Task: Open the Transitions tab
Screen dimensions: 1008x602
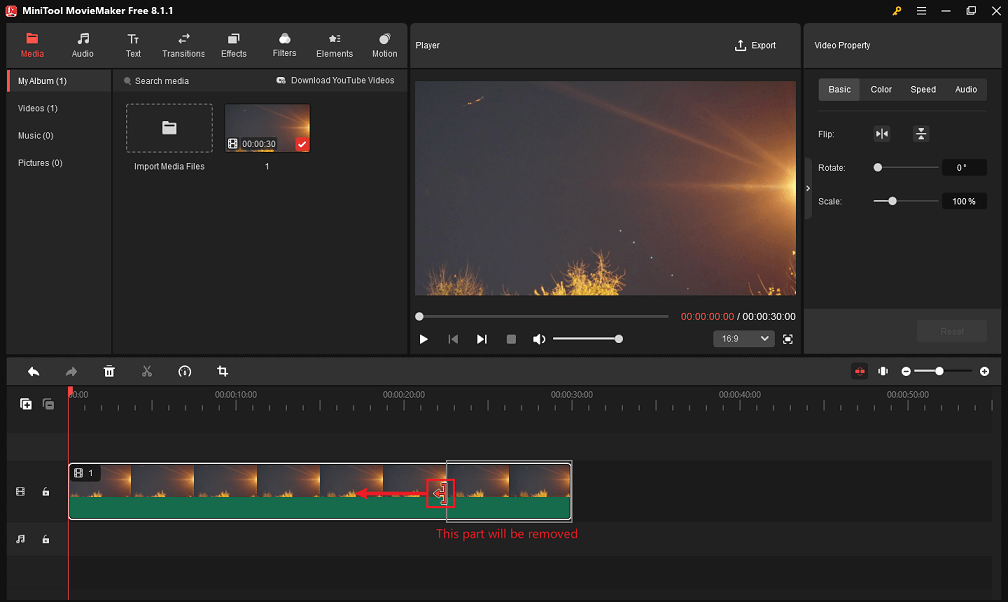Action: 183,46
